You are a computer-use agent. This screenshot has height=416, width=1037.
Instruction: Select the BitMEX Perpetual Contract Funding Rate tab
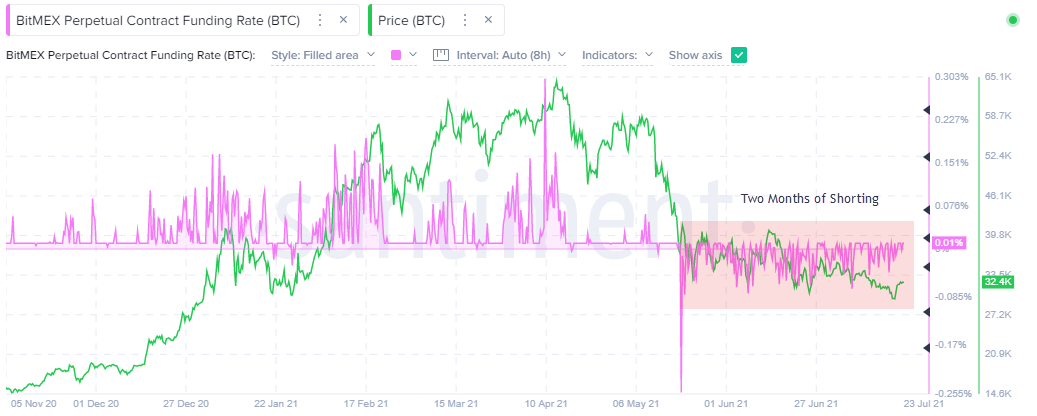[157, 20]
